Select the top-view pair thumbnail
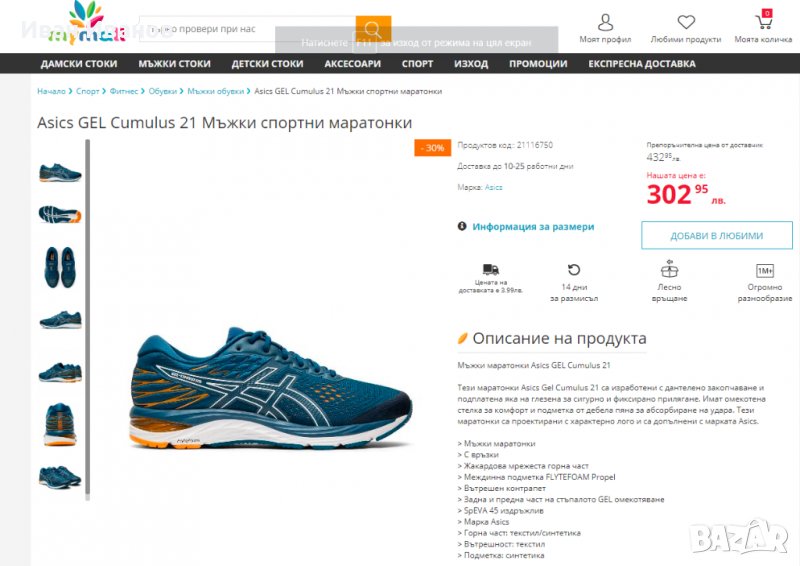The image size is (800, 566). pos(60,267)
